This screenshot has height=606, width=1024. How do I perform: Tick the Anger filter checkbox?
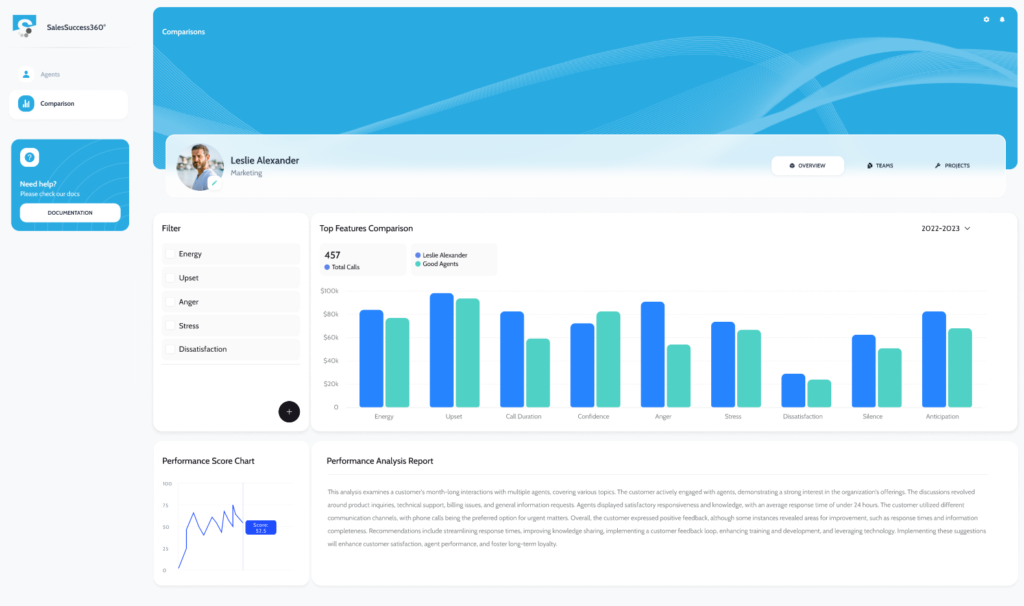pyautogui.click(x=171, y=302)
